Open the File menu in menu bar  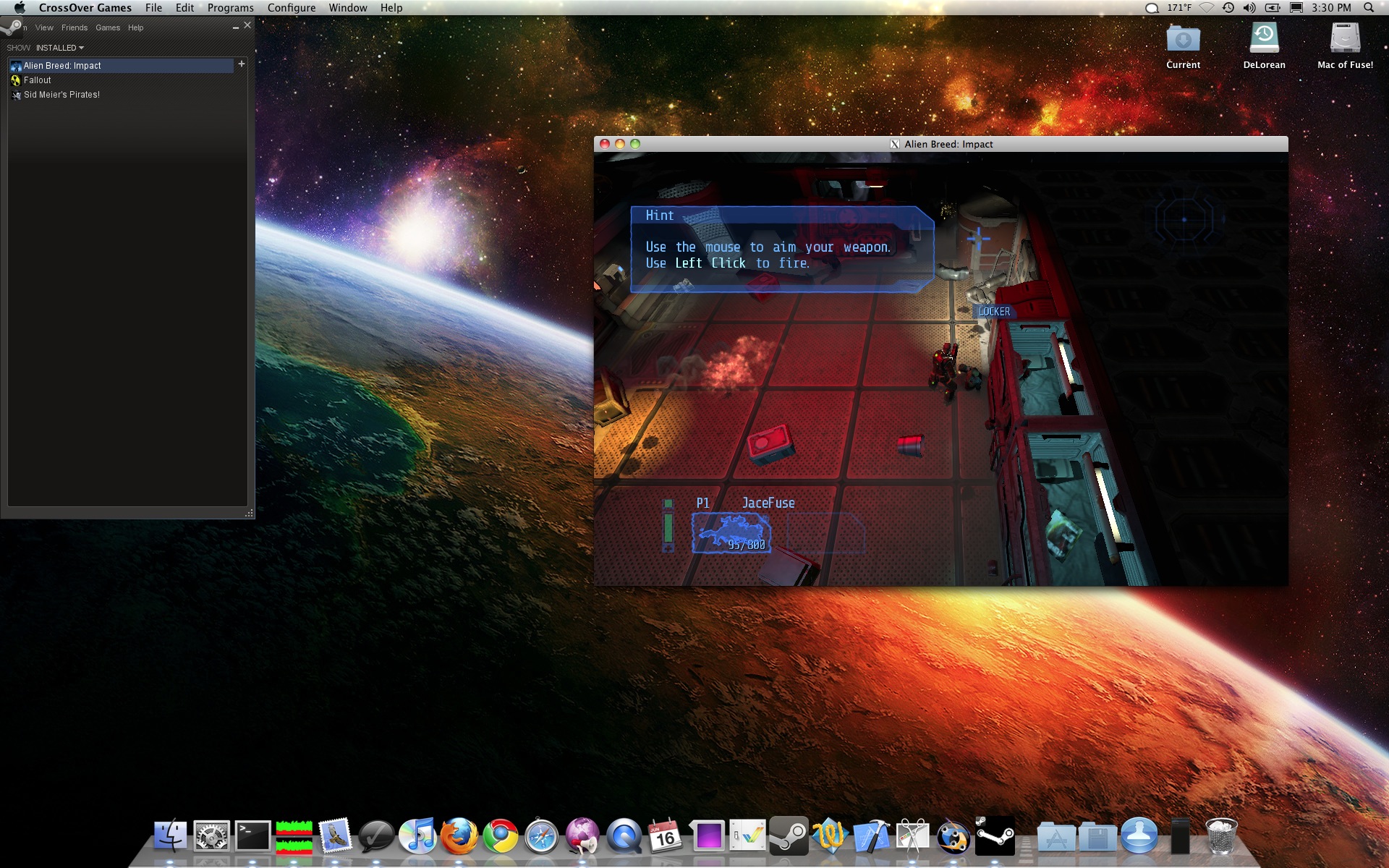(x=153, y=8)
